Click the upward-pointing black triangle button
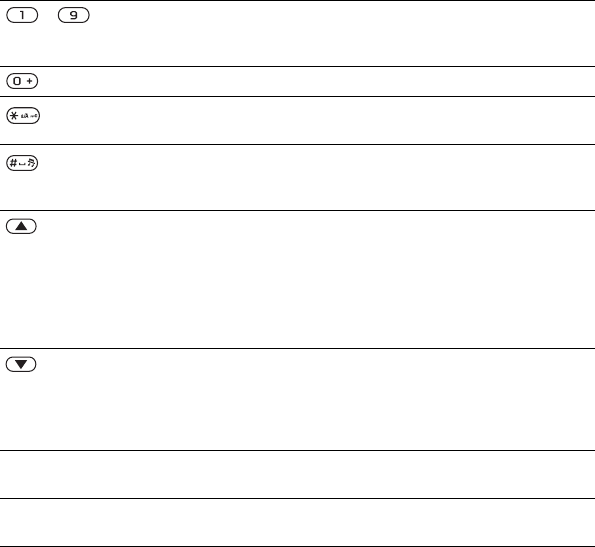595x547 pixels. tap(21, 226)
